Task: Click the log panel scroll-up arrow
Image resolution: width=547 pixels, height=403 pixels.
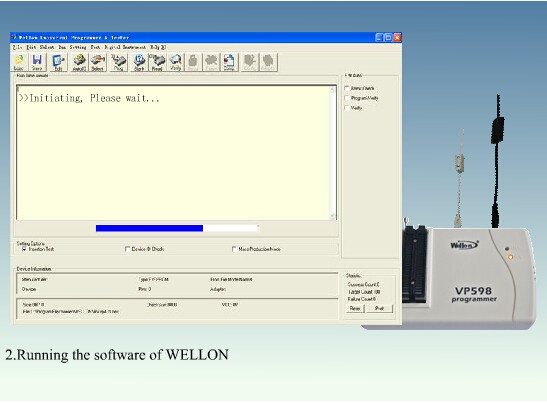Action: 332,90
